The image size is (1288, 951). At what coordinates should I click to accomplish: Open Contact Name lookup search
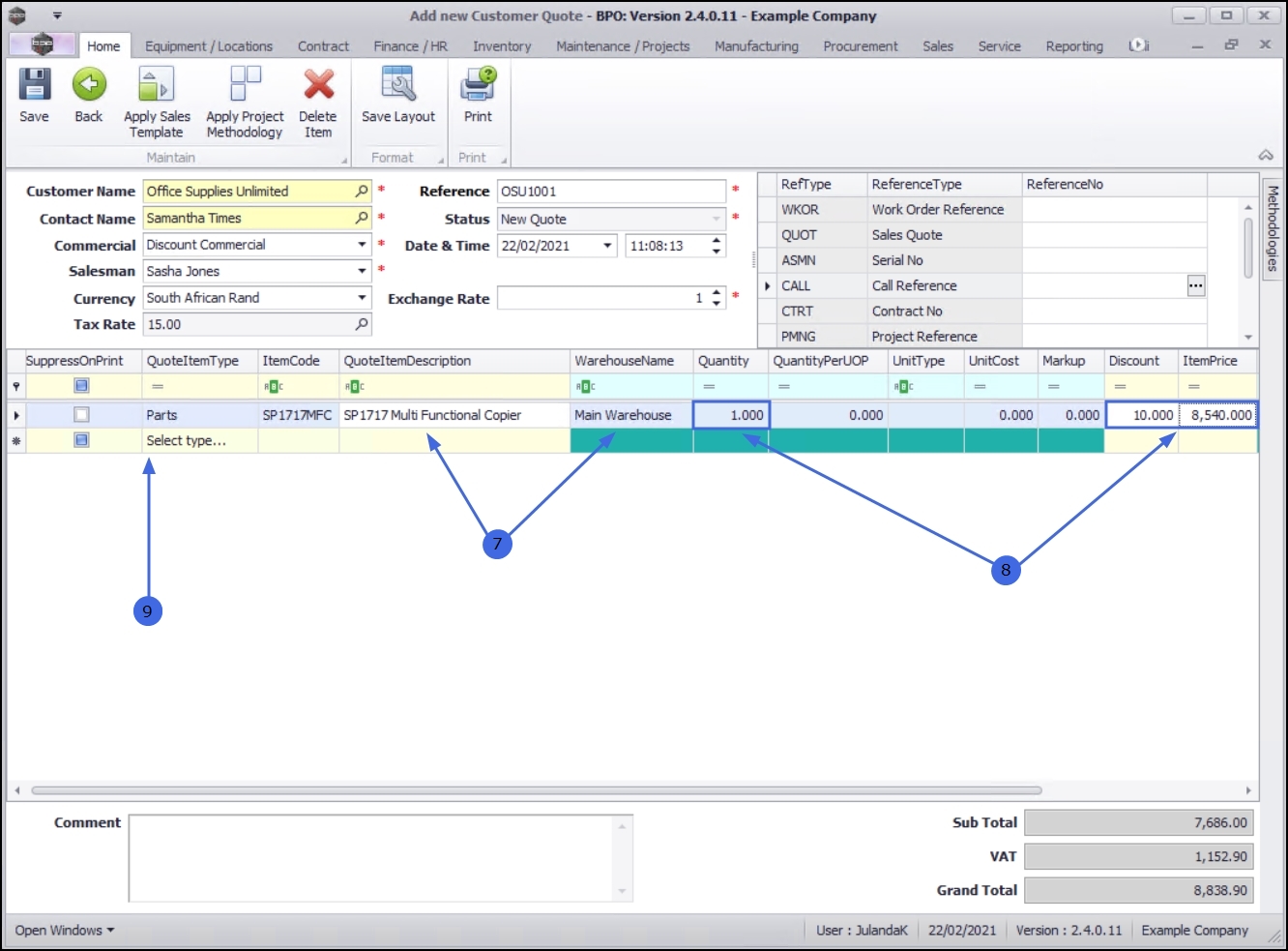point(362,219)
